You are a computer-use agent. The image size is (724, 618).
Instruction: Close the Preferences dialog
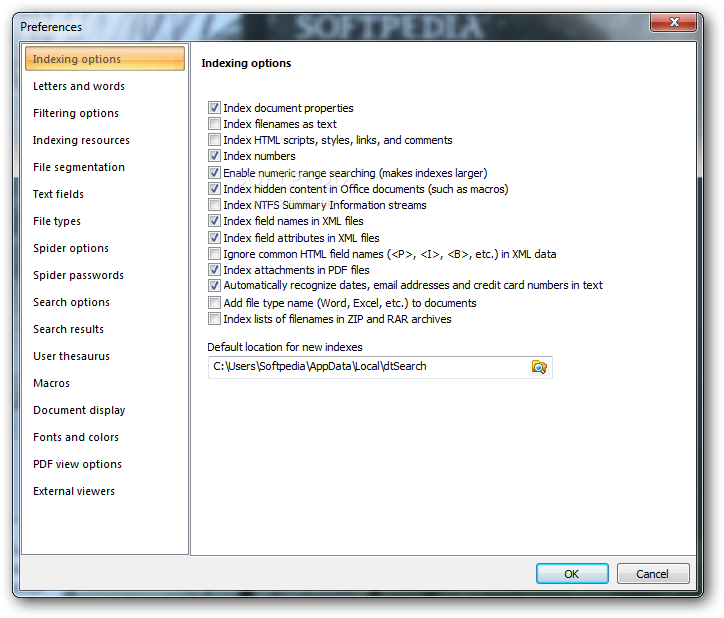[x=674, y=22]
